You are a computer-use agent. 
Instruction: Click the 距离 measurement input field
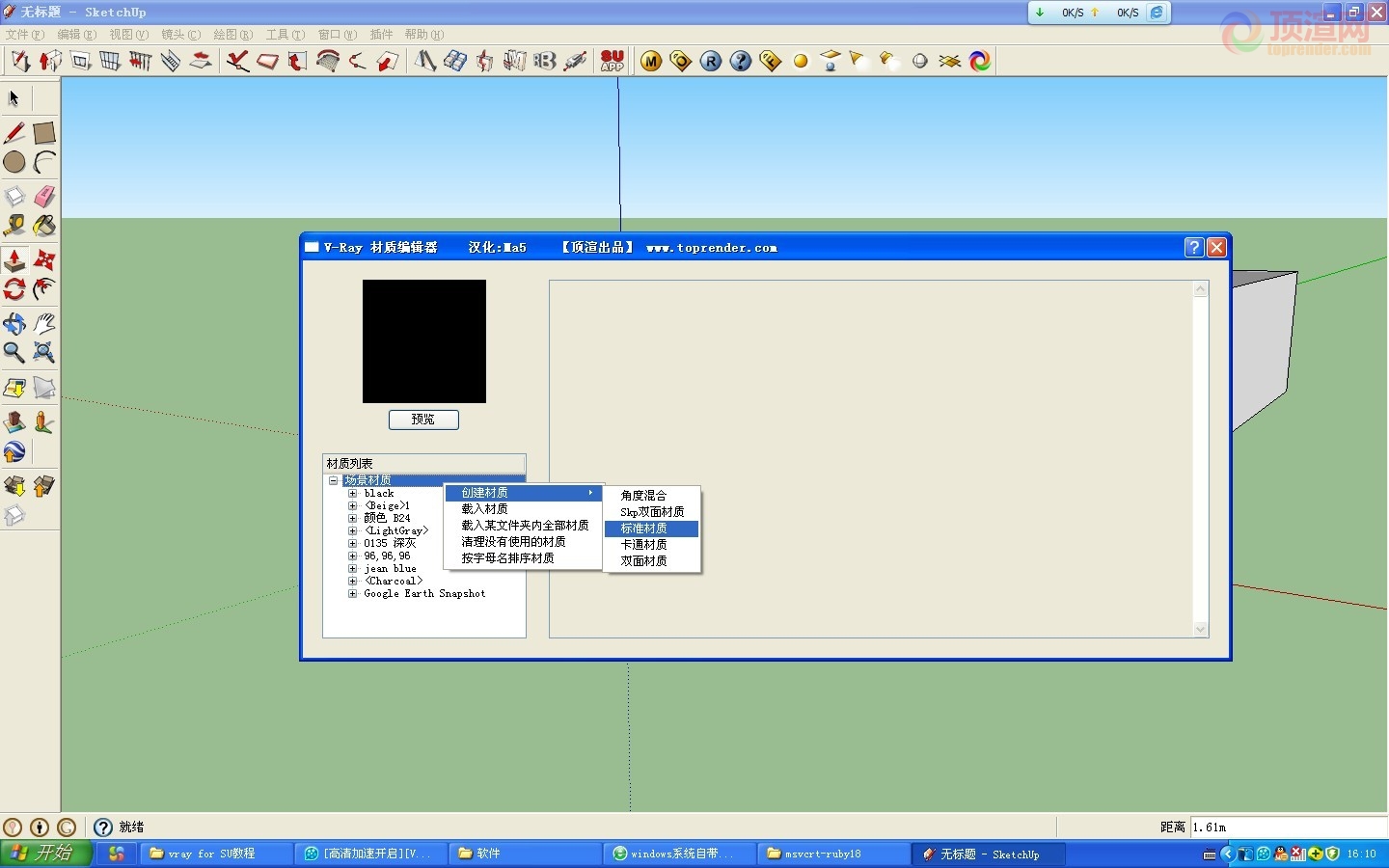pos(1289,827)
